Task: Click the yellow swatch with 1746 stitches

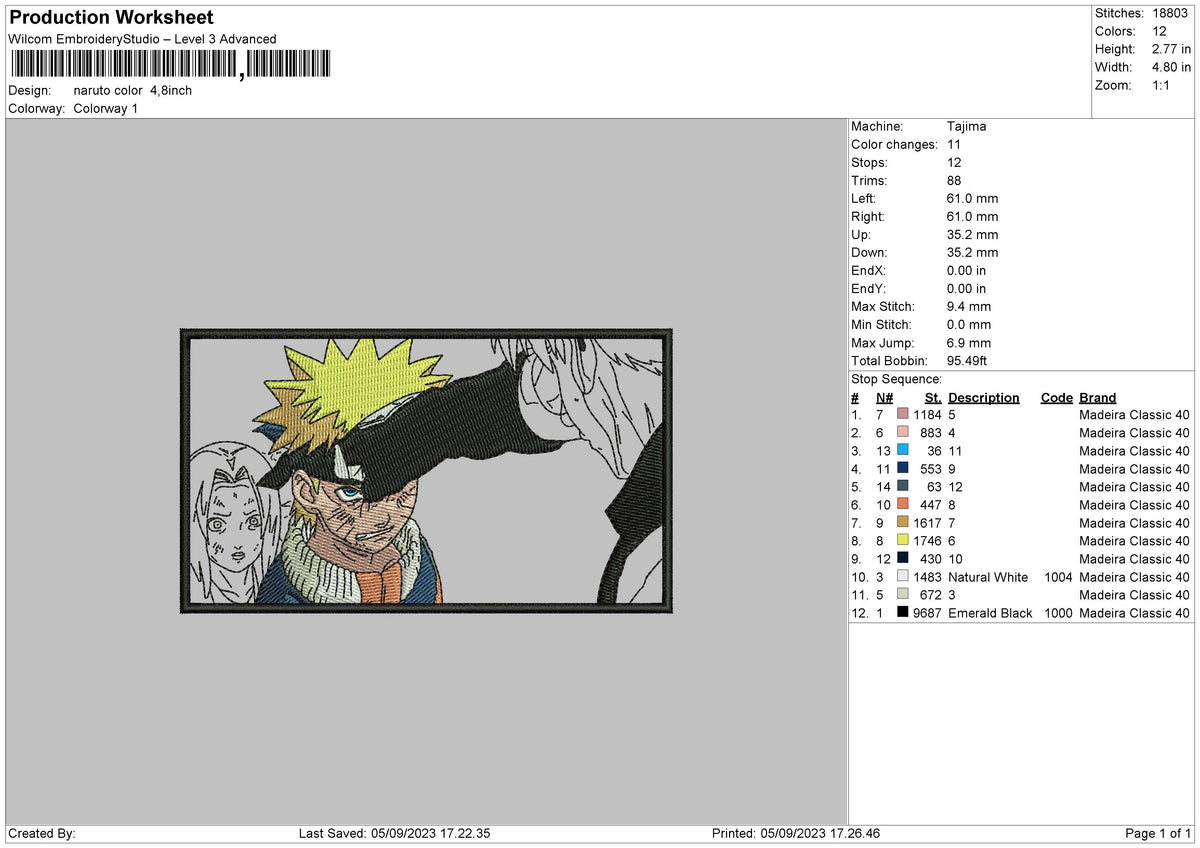Action: tap(903, 540)
